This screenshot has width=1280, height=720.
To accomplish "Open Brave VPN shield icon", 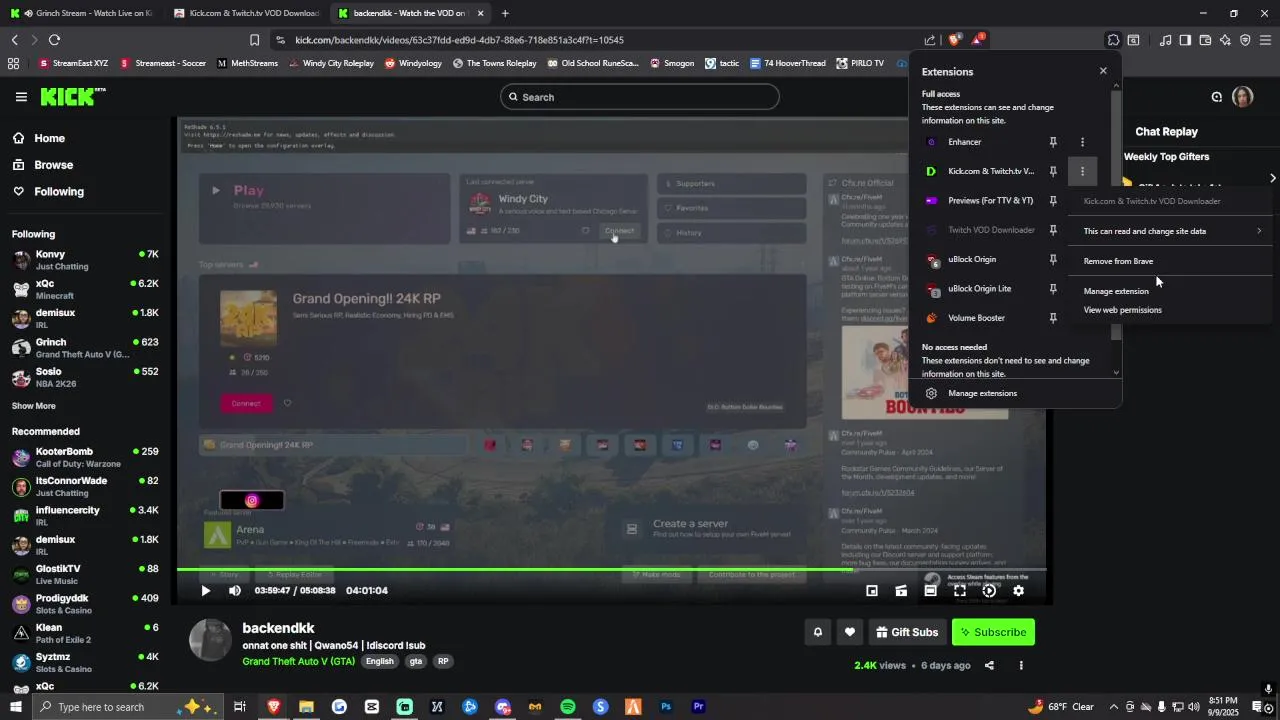I will pyautogui.click(x=1245, y=40).
